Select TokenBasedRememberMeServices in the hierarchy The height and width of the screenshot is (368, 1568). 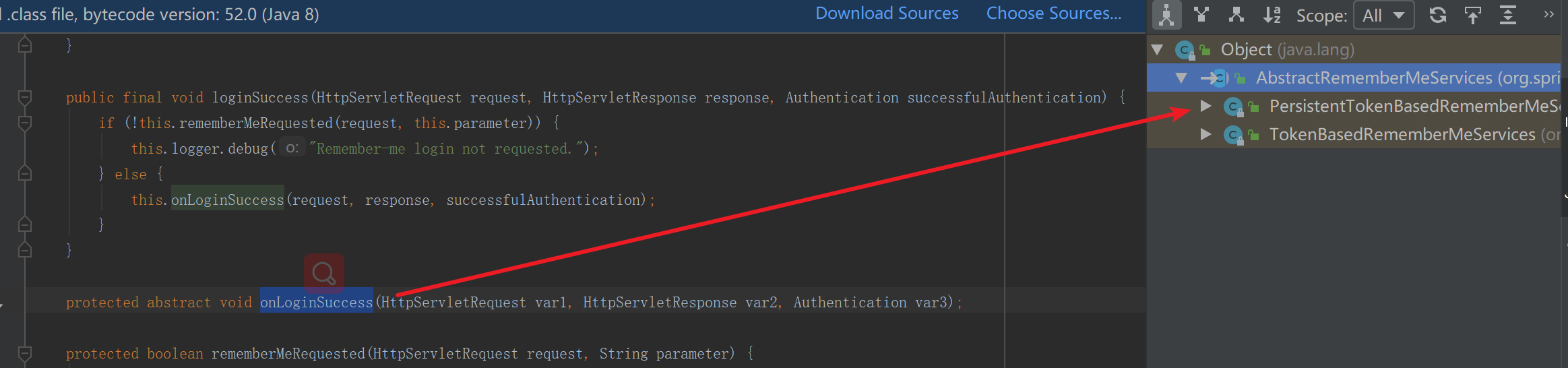1354,134
